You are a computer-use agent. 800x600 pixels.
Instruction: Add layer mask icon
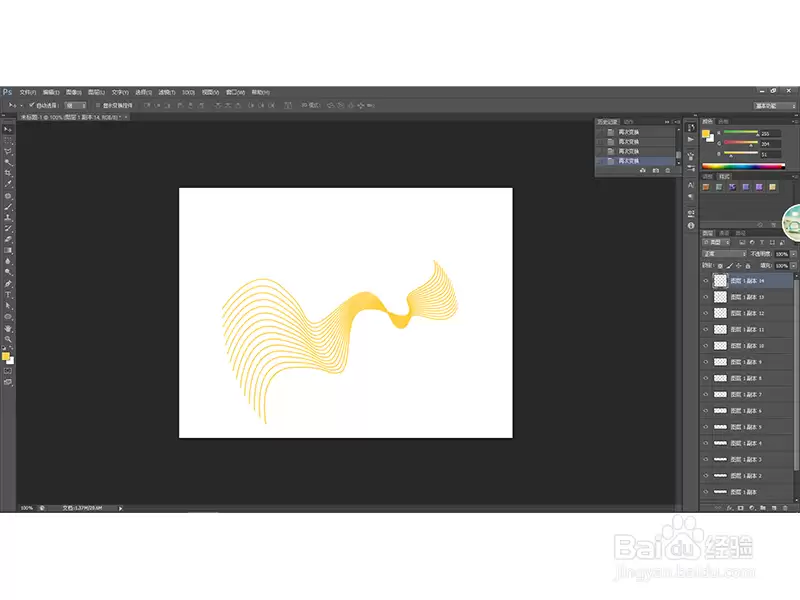pyautogui.click(x=740, y=508)
